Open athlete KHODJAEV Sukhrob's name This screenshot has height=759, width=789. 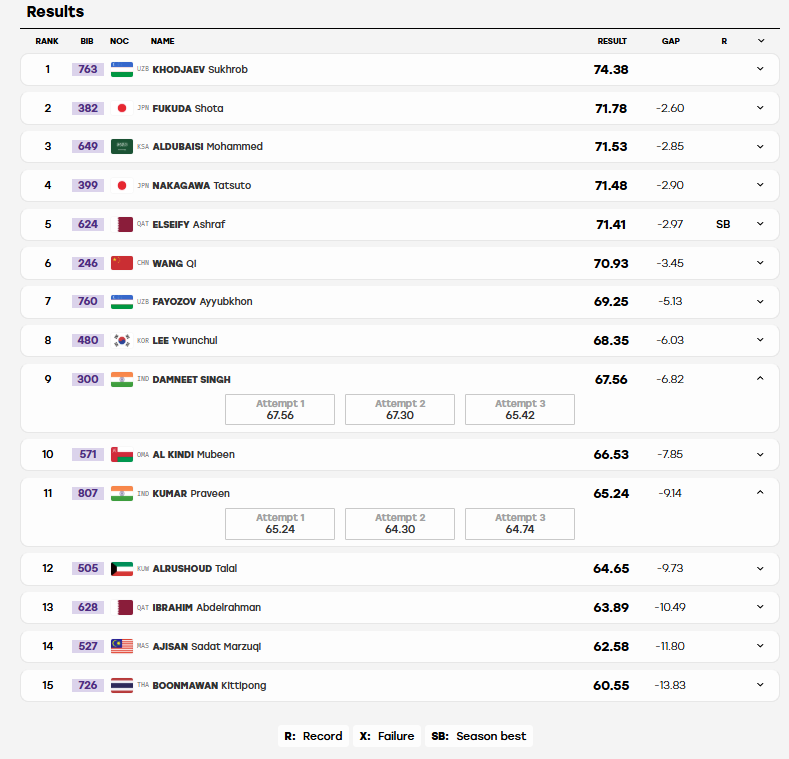[x=200, y=69]
